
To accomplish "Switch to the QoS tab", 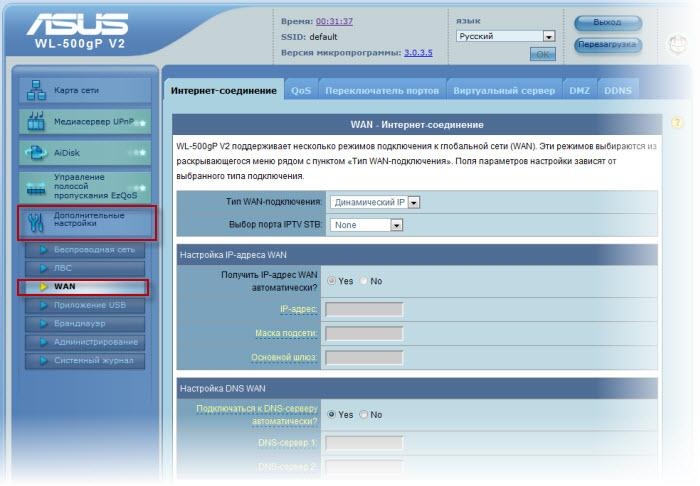I will pos(301,90).
